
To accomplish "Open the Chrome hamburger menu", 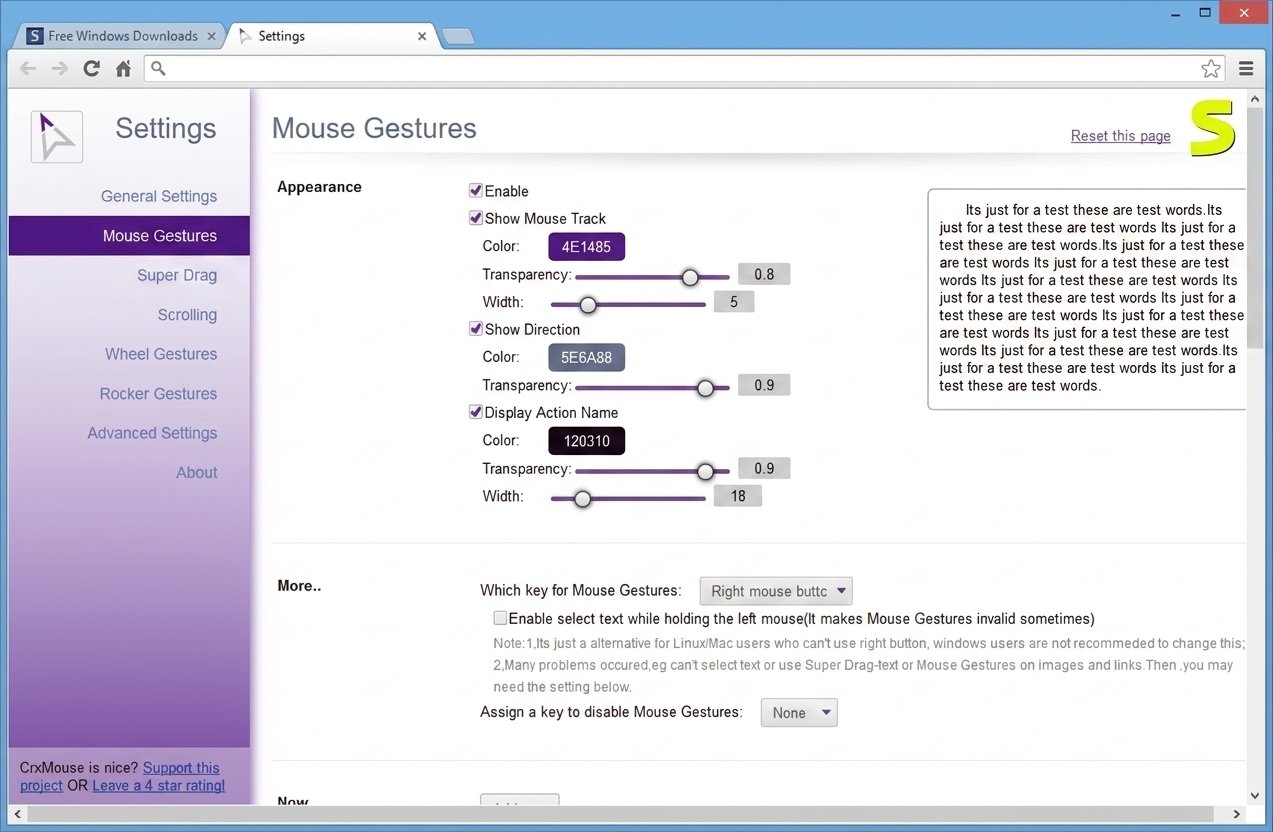I will (x=1246, y=69).
